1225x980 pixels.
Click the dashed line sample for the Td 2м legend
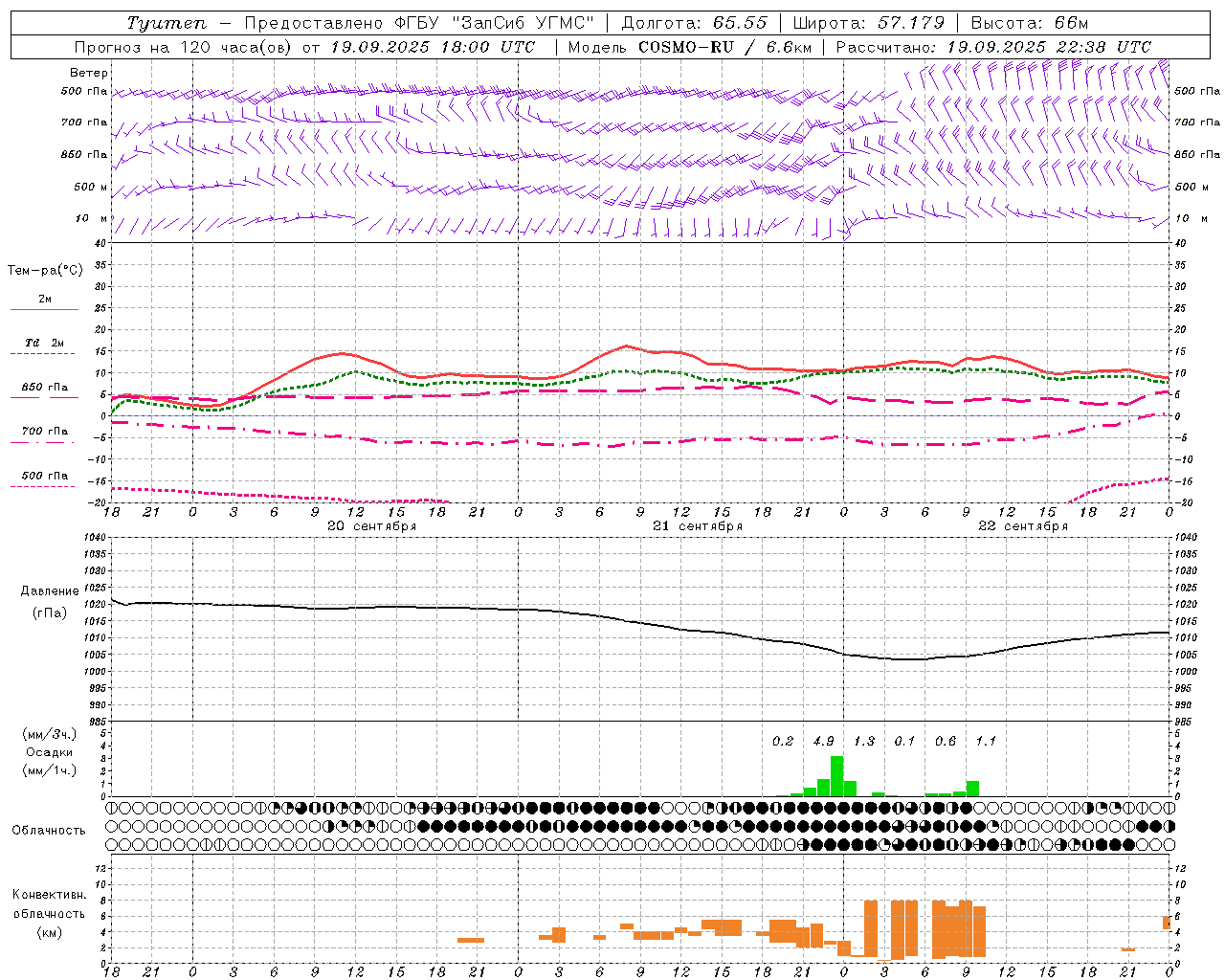(44, 354)
